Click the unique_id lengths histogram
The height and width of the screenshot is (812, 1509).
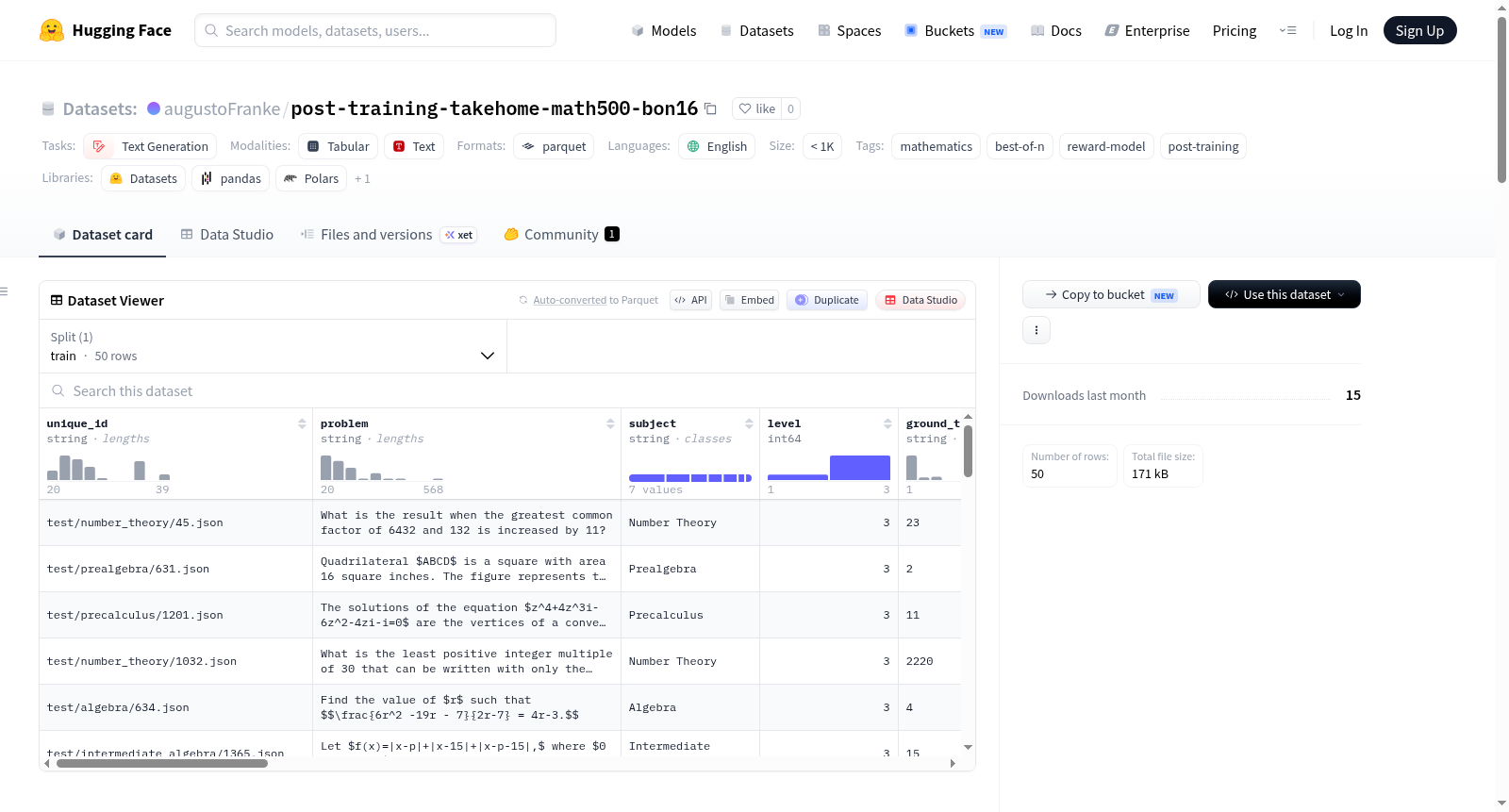[108, 468]
